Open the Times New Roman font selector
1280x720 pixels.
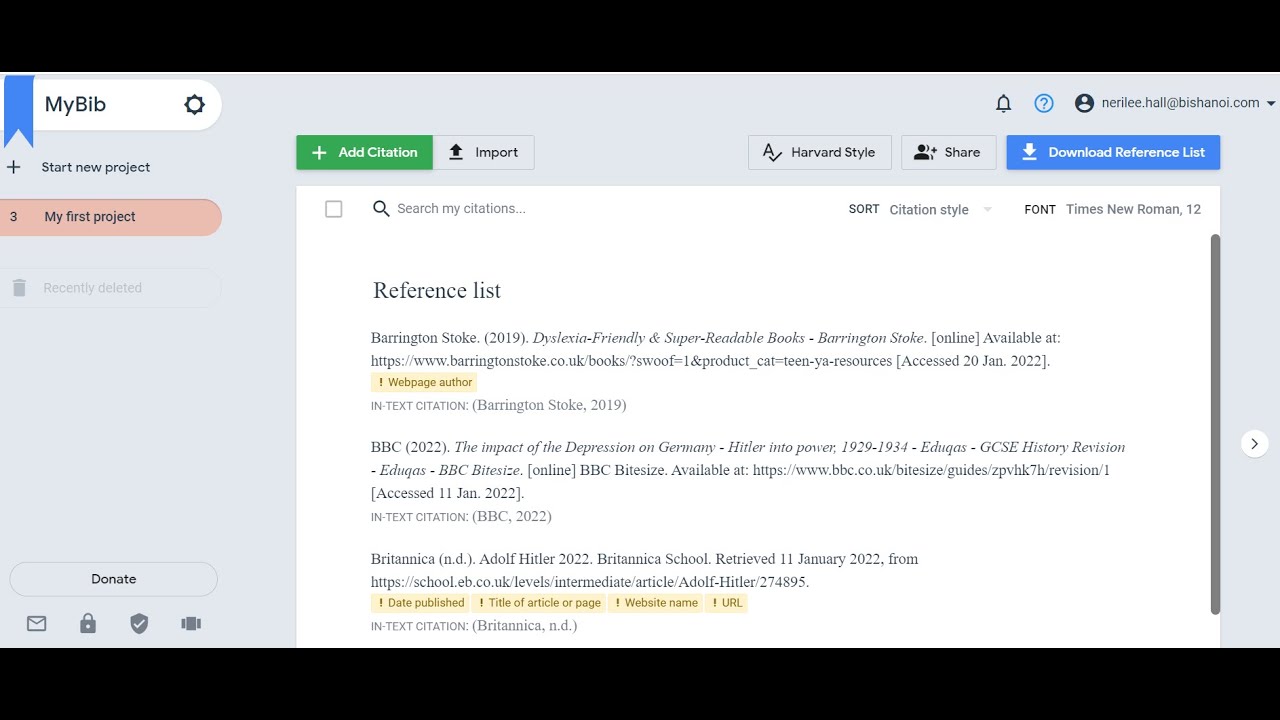point(1133,209)
